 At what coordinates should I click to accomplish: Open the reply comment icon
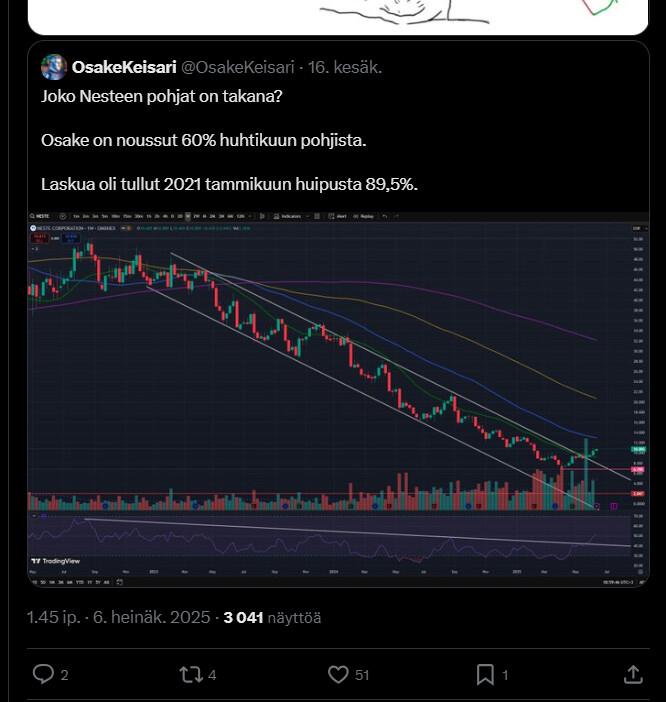point(43,674)
